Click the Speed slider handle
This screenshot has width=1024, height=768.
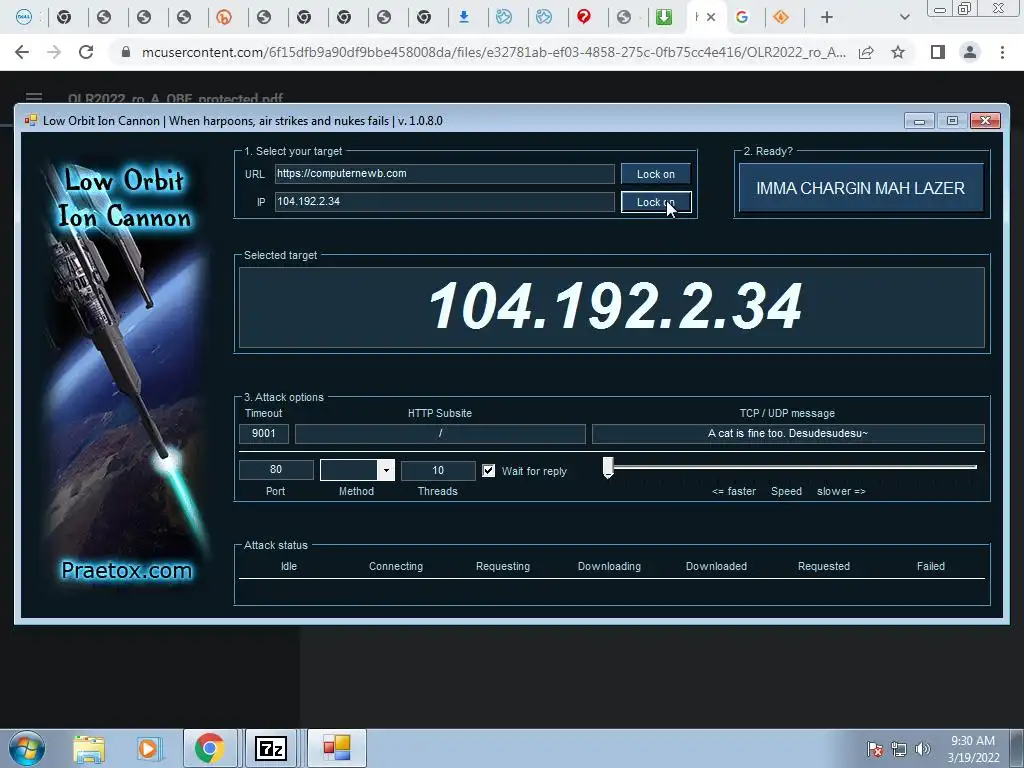[x=608, y=468]
